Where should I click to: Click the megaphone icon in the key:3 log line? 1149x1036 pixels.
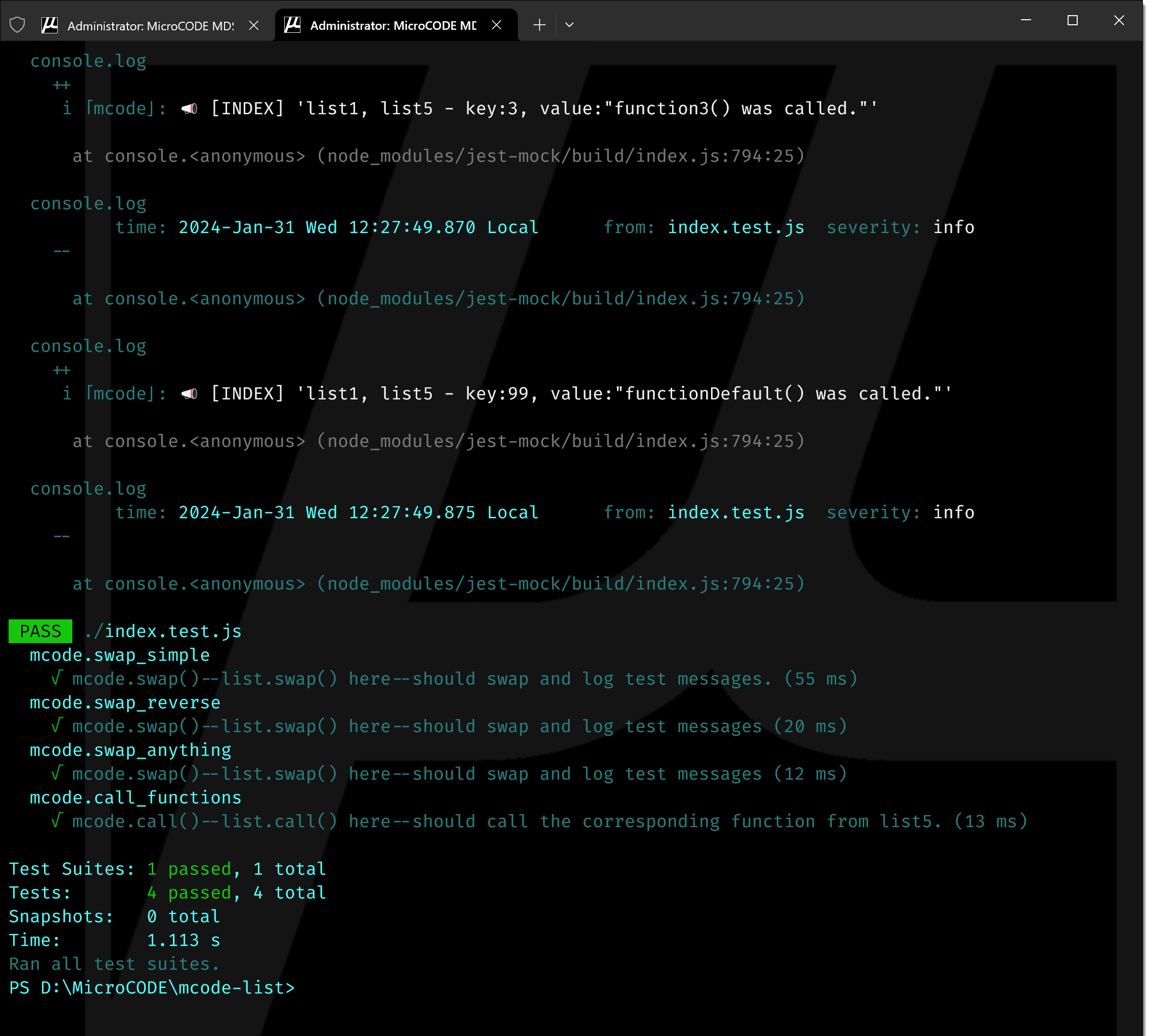click(x=189, y=108)
